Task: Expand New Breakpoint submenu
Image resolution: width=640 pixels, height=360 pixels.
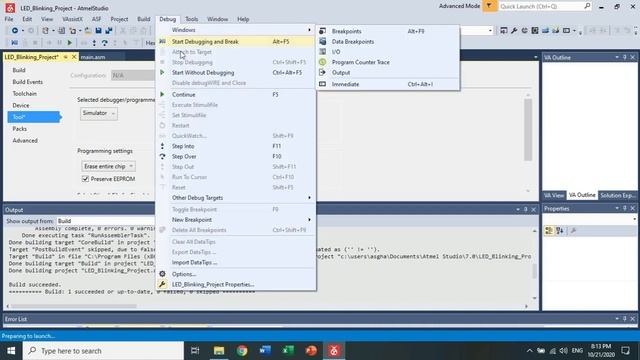Action: pyautogui.click(x=236, y=220)
